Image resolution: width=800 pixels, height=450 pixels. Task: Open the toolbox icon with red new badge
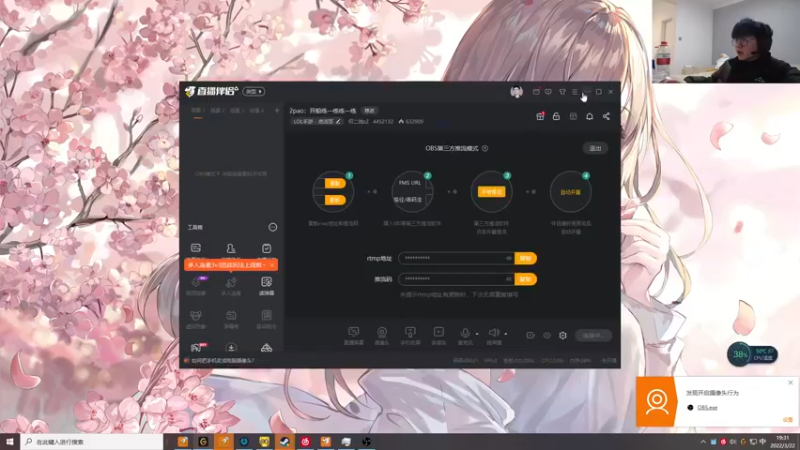click(198, 347)
